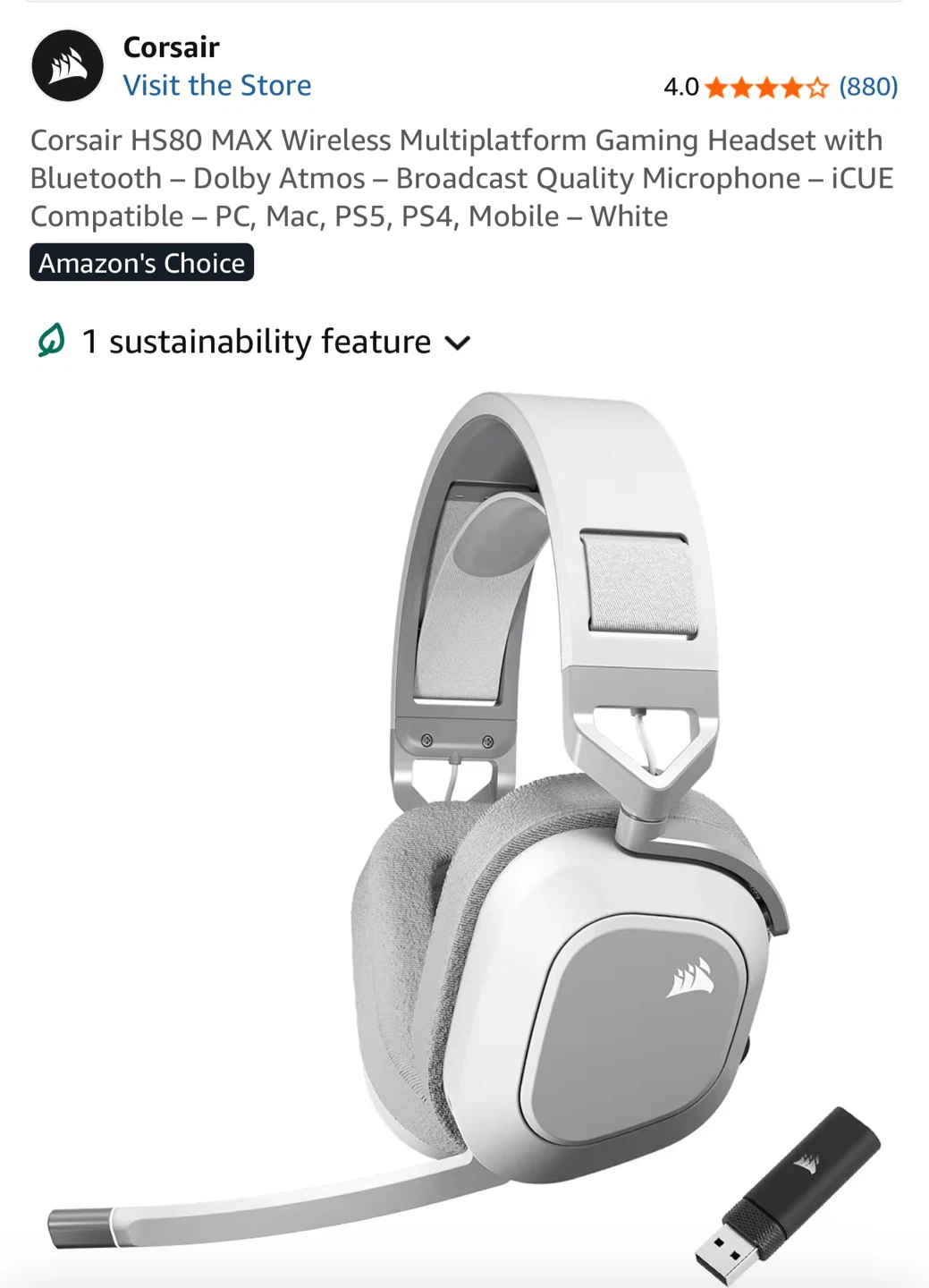Click the Corsair brand name heading
Screen dimensions: 929x1288
click(x=171, y=47)
